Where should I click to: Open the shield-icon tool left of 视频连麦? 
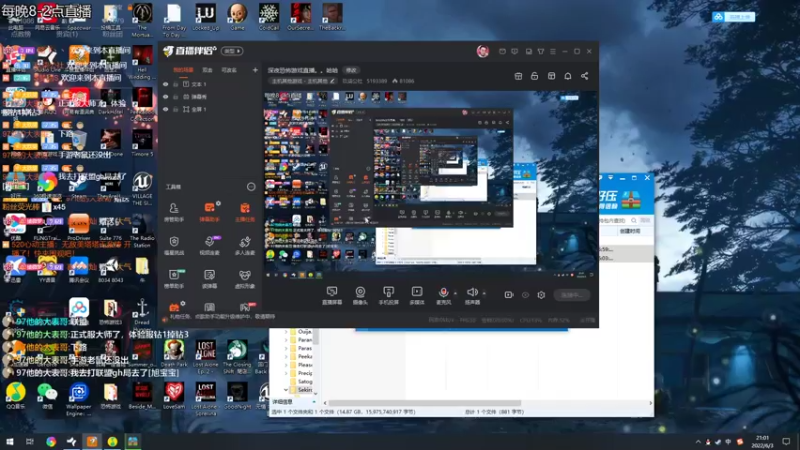coord(174,245)
